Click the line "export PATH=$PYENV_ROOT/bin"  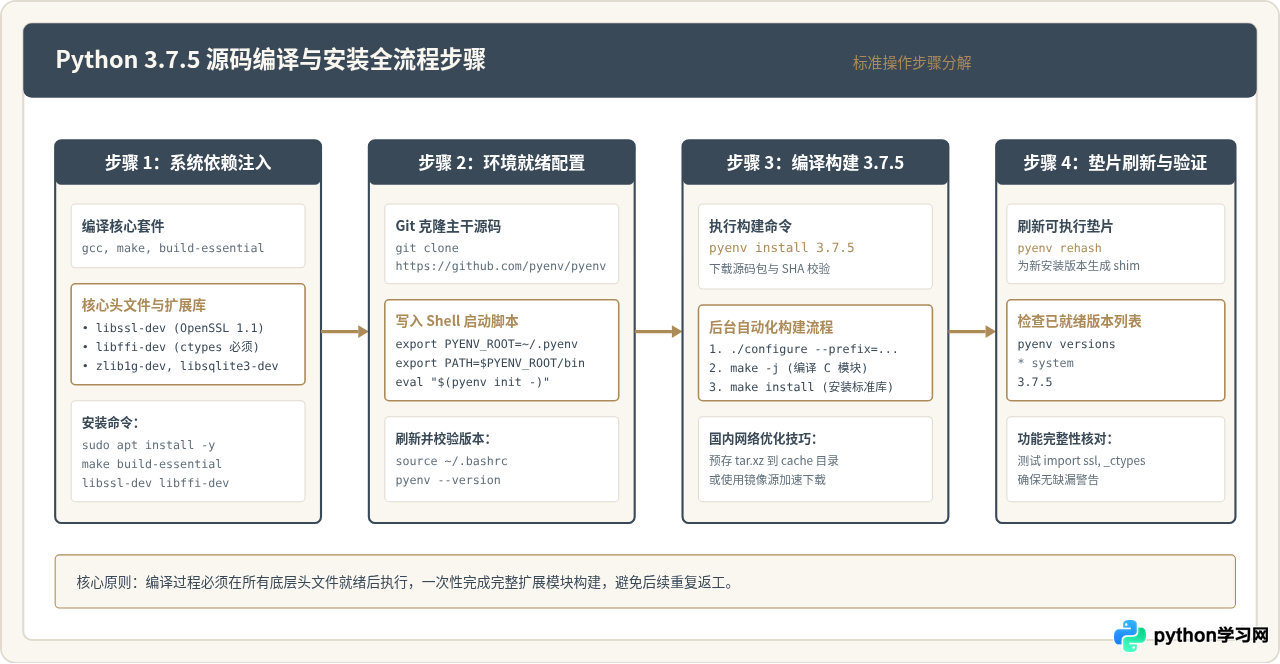(x=490, y=363)
